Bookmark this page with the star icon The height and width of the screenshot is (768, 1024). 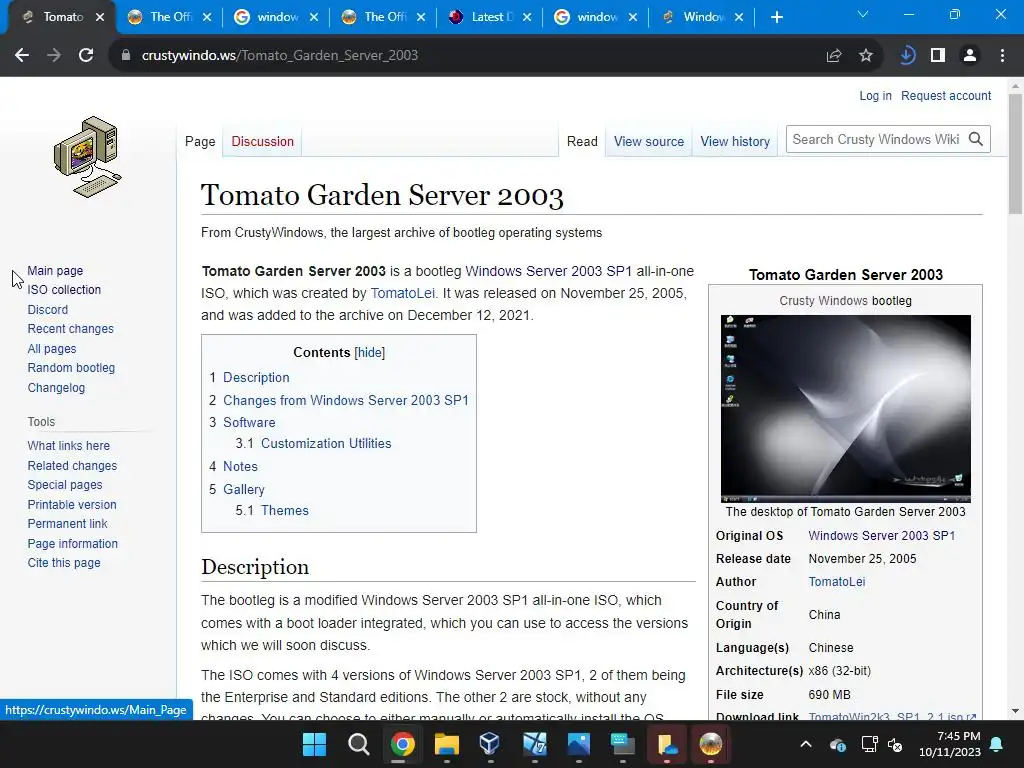click(x=866, y=56)
